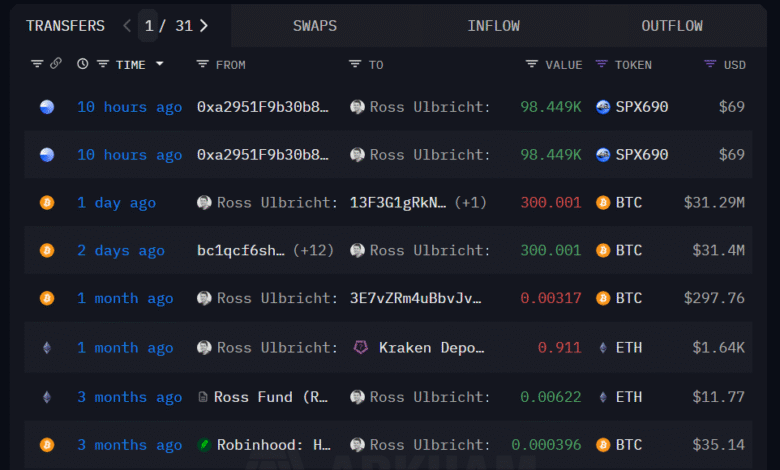Go to the next transfers page
780x470 pixels.
204,25
